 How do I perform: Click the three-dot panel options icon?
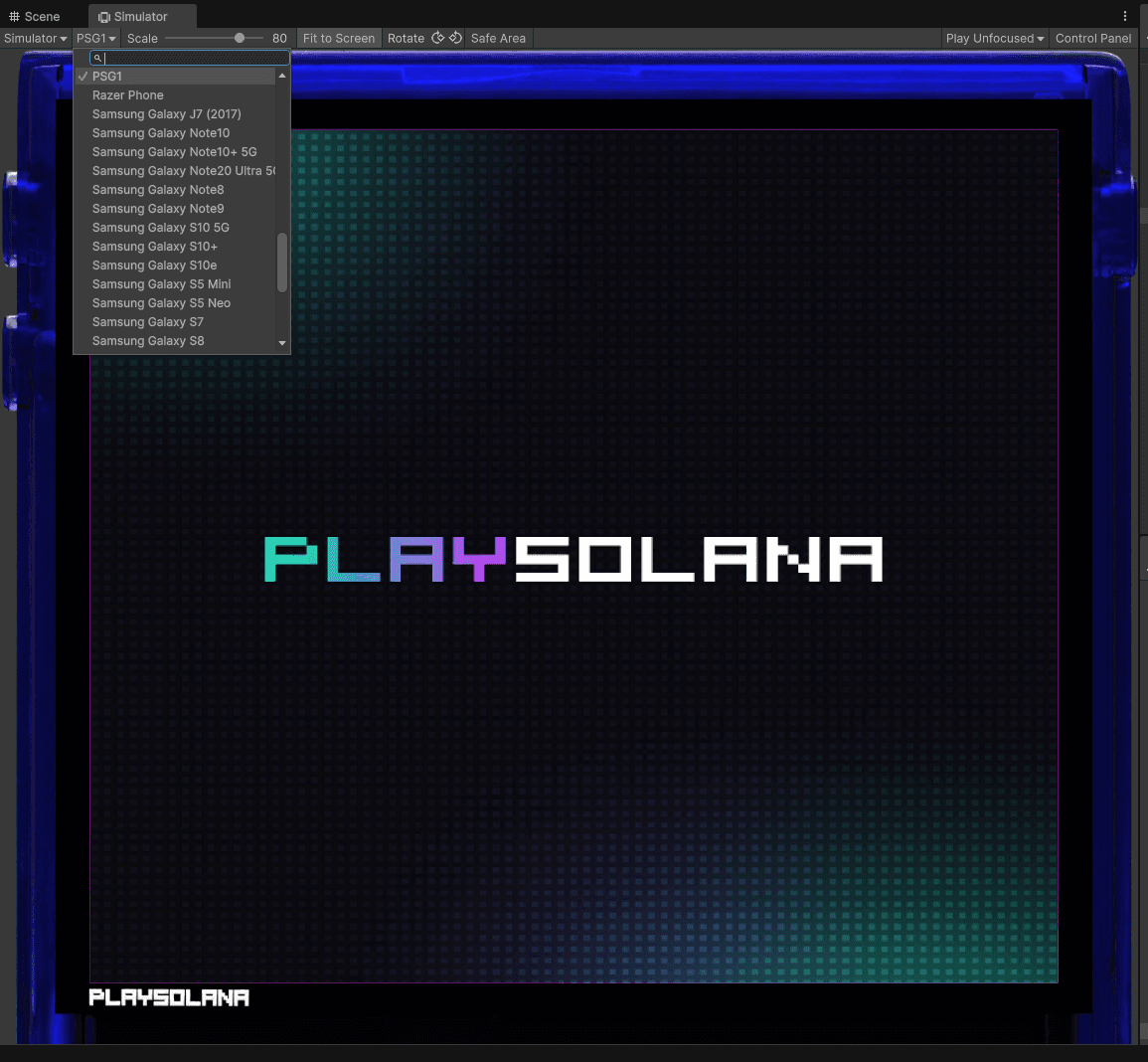click(x=1125, y=16)
